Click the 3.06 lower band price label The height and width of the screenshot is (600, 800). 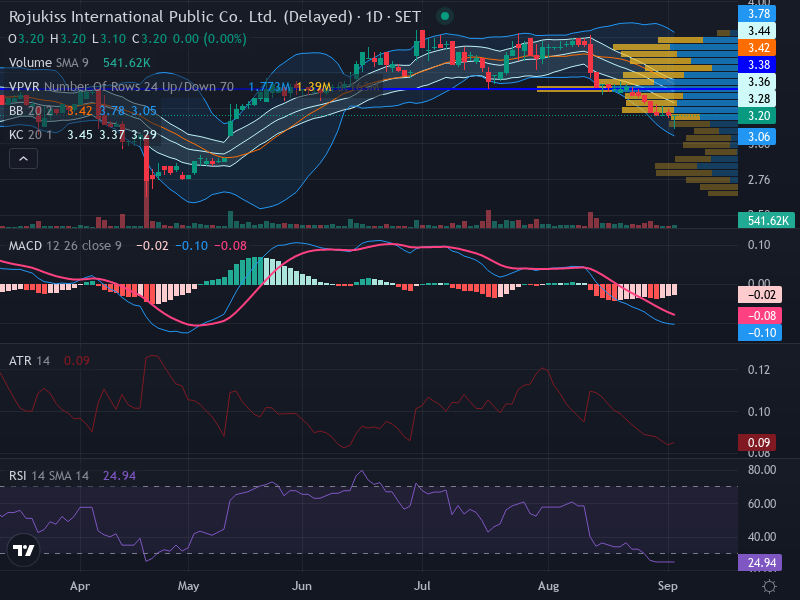click(x=757, y=136)
